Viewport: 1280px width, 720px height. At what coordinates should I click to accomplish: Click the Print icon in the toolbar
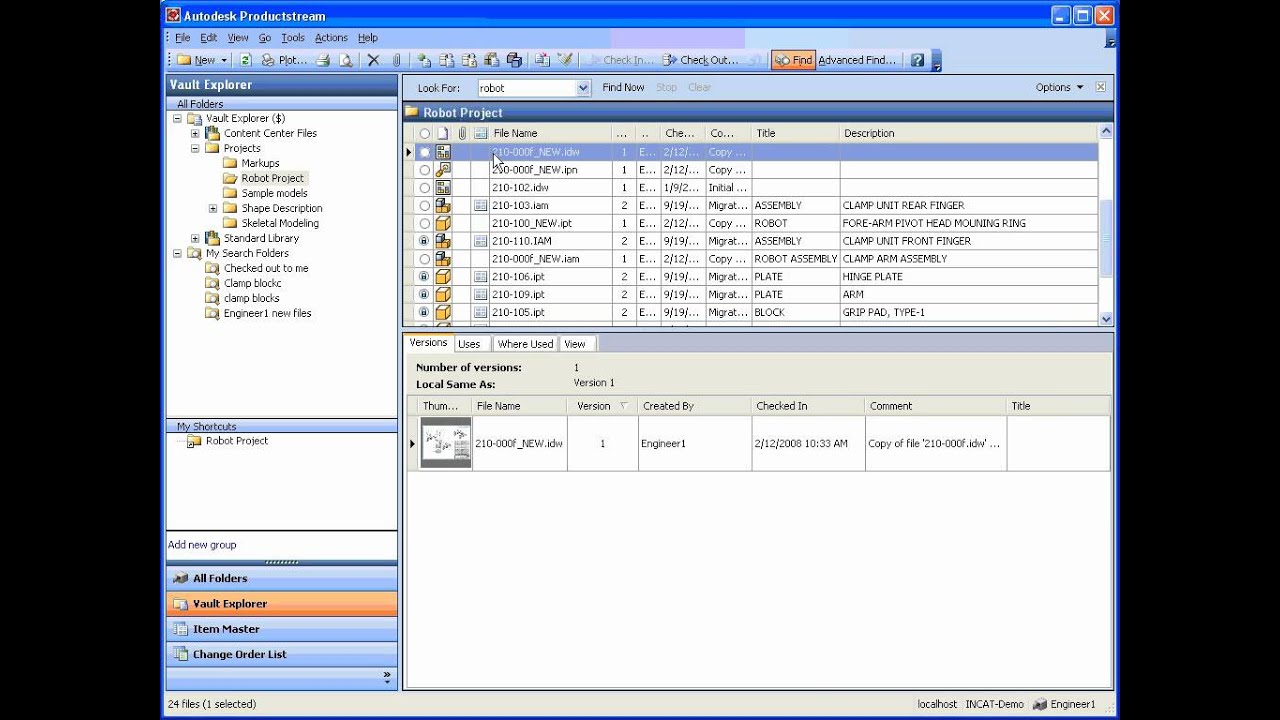coord(323,60)
